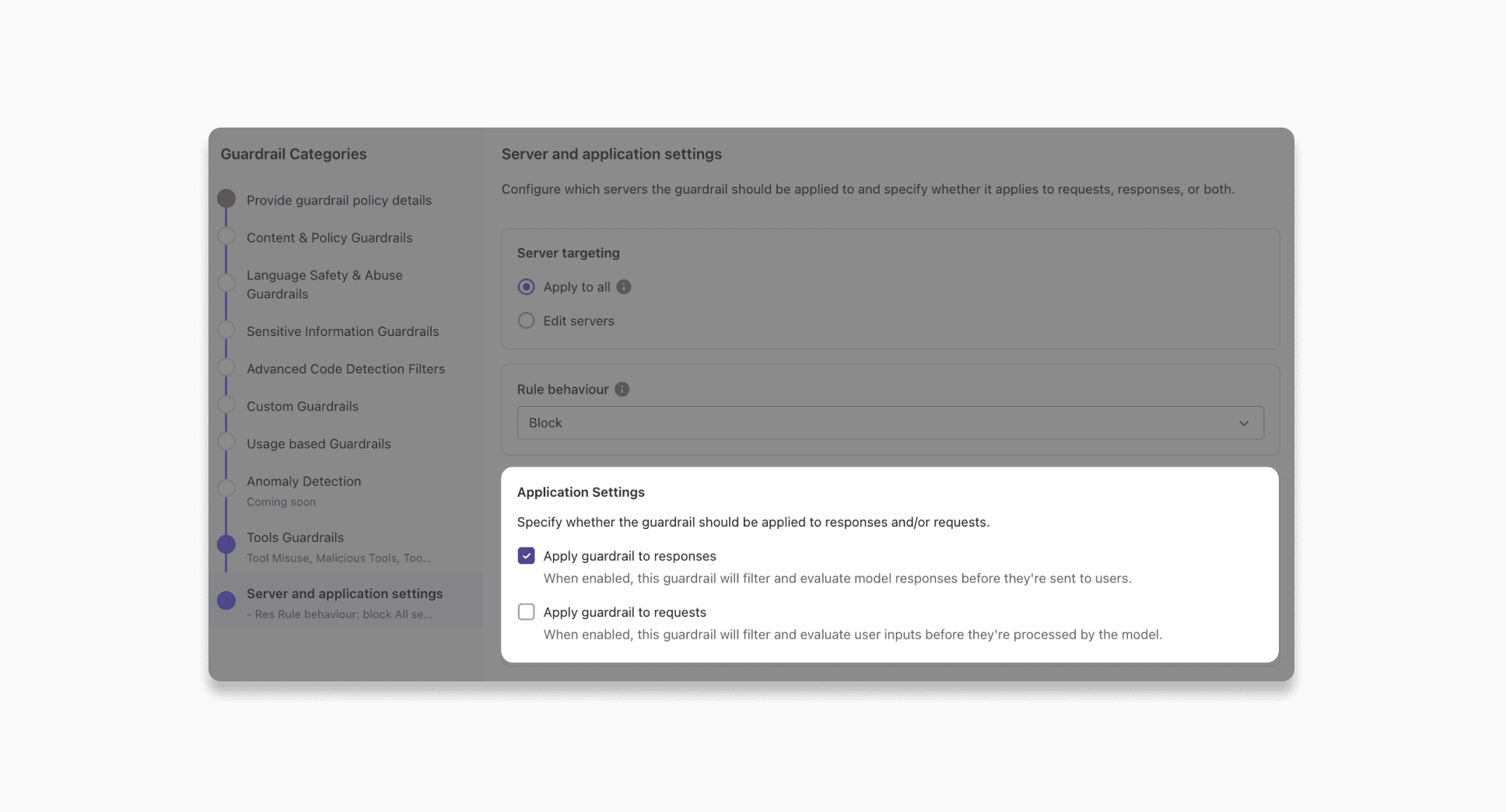This screenshot has height=812, width=1506.
Task: Click step circle for Custom Guardrails
Action: click(x=226, y=404)
